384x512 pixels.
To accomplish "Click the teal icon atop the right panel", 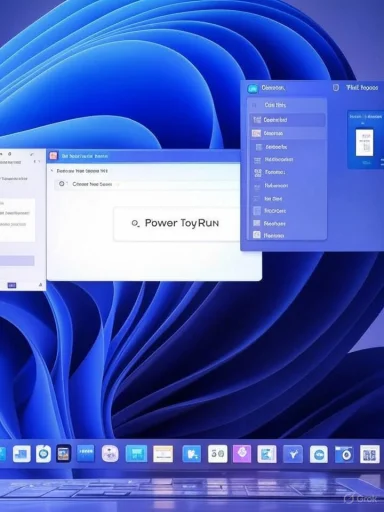I will coord(253,88).
